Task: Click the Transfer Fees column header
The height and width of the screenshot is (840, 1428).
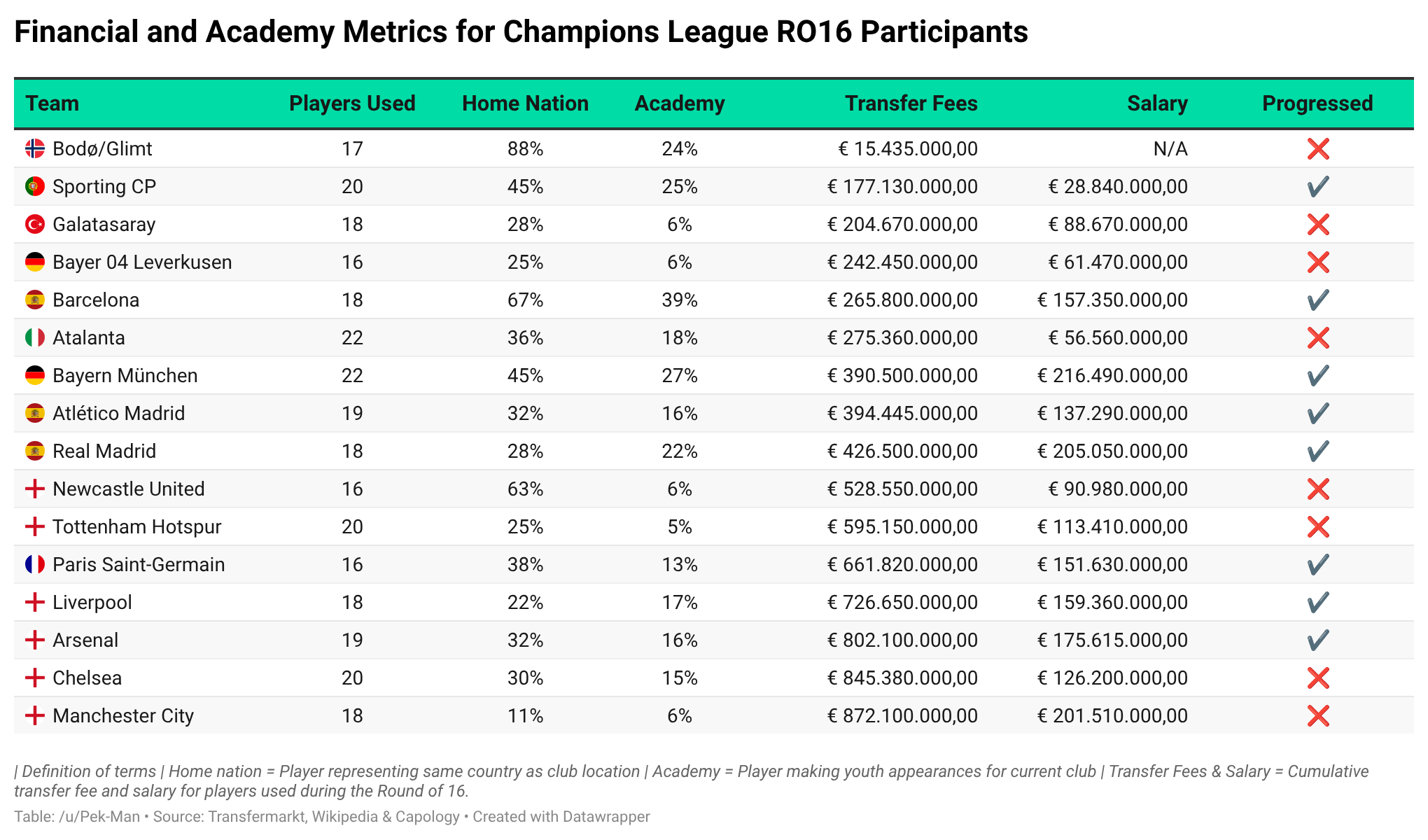Action: pyautogui.click(x=911, y=104)
